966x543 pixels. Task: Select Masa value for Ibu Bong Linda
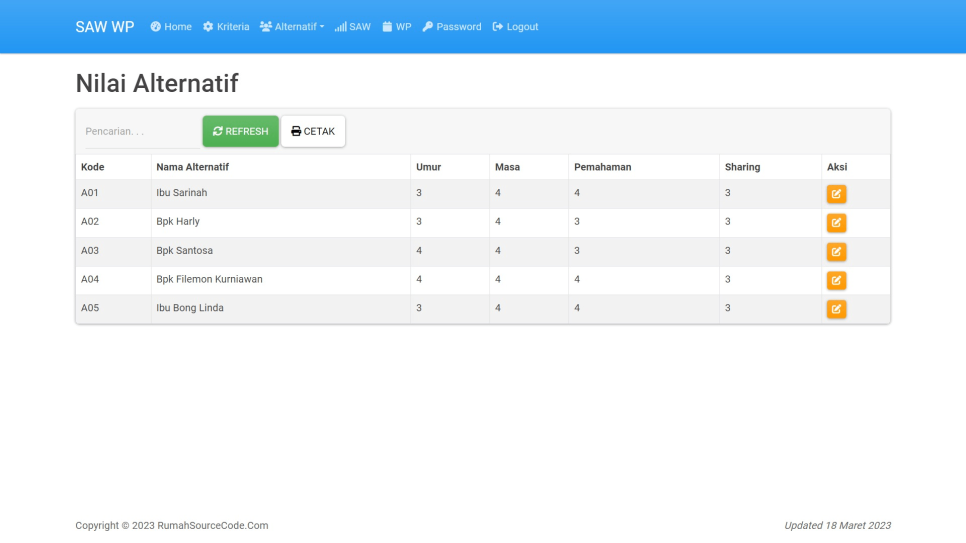click(498, 308)
